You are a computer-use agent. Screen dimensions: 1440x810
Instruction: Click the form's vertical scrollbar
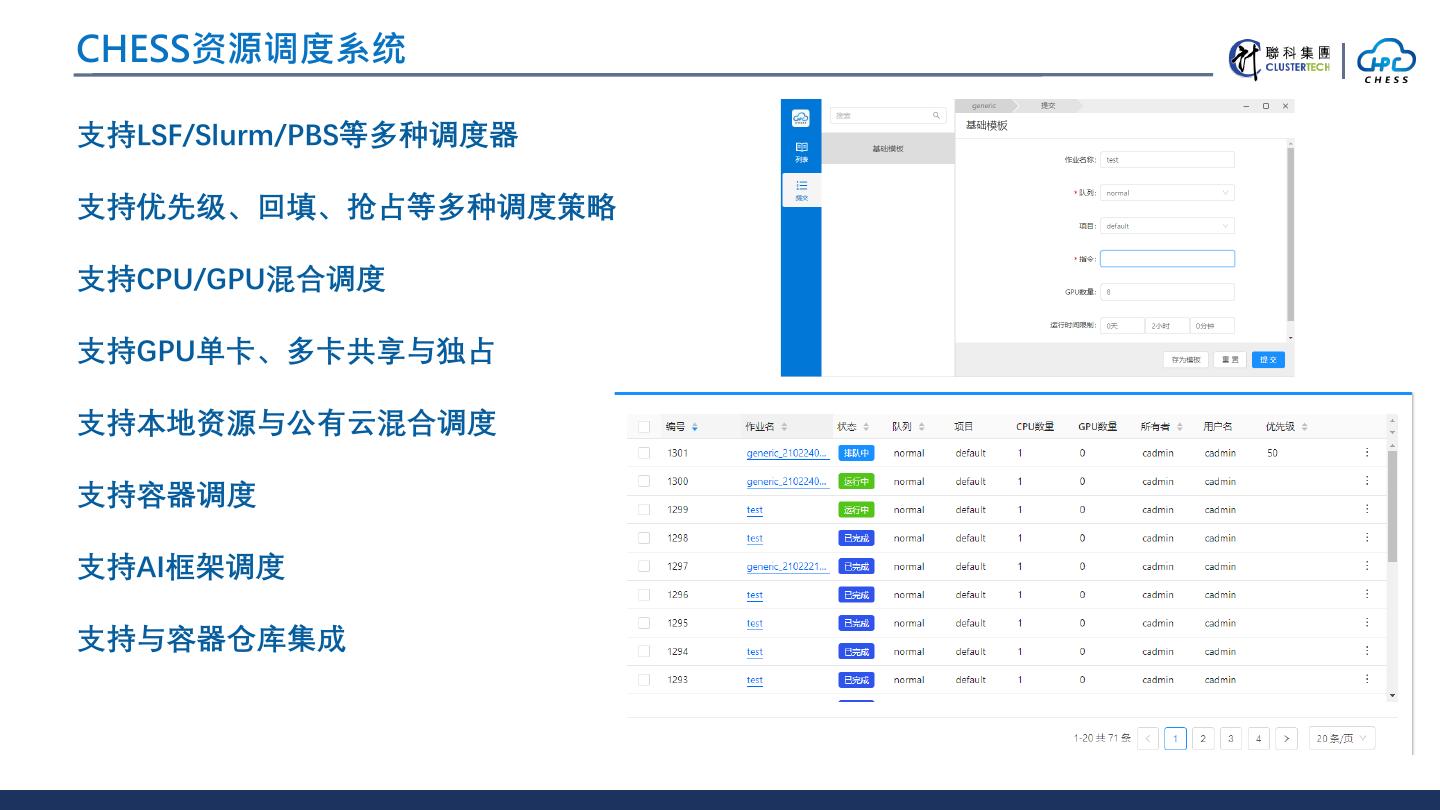pos(1290,235)
